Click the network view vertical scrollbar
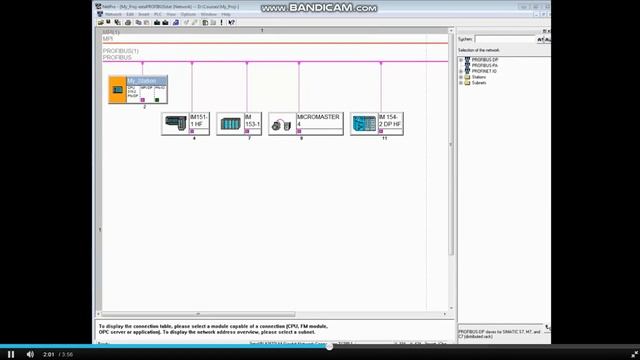 click(451, 144)
